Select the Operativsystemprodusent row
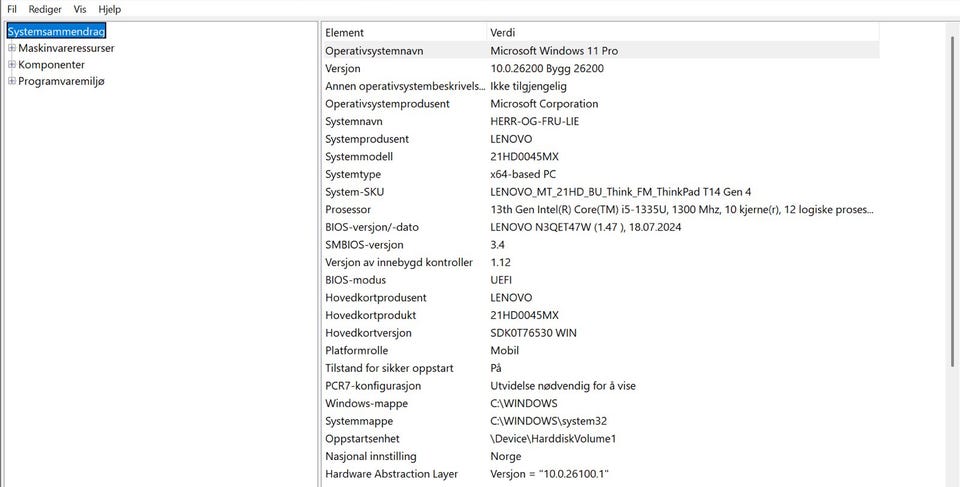 click(601, 104)
